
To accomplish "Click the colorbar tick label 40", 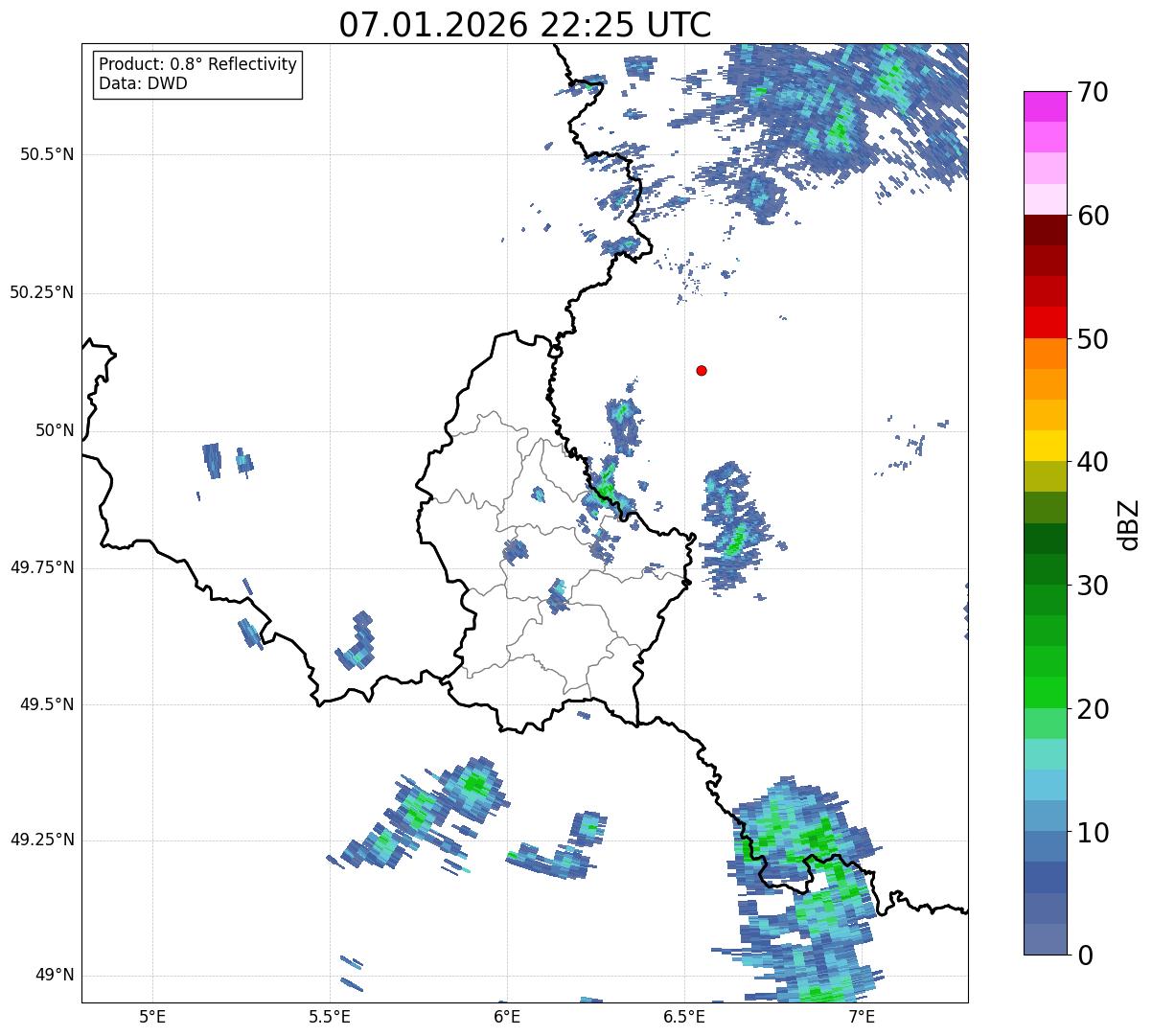I will tap(1093, 462).
